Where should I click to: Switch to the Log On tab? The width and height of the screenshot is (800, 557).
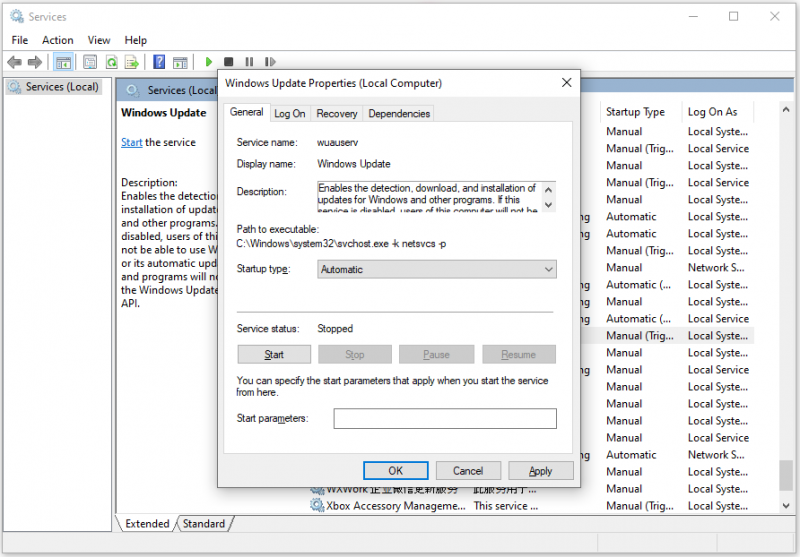coord(290,114)
